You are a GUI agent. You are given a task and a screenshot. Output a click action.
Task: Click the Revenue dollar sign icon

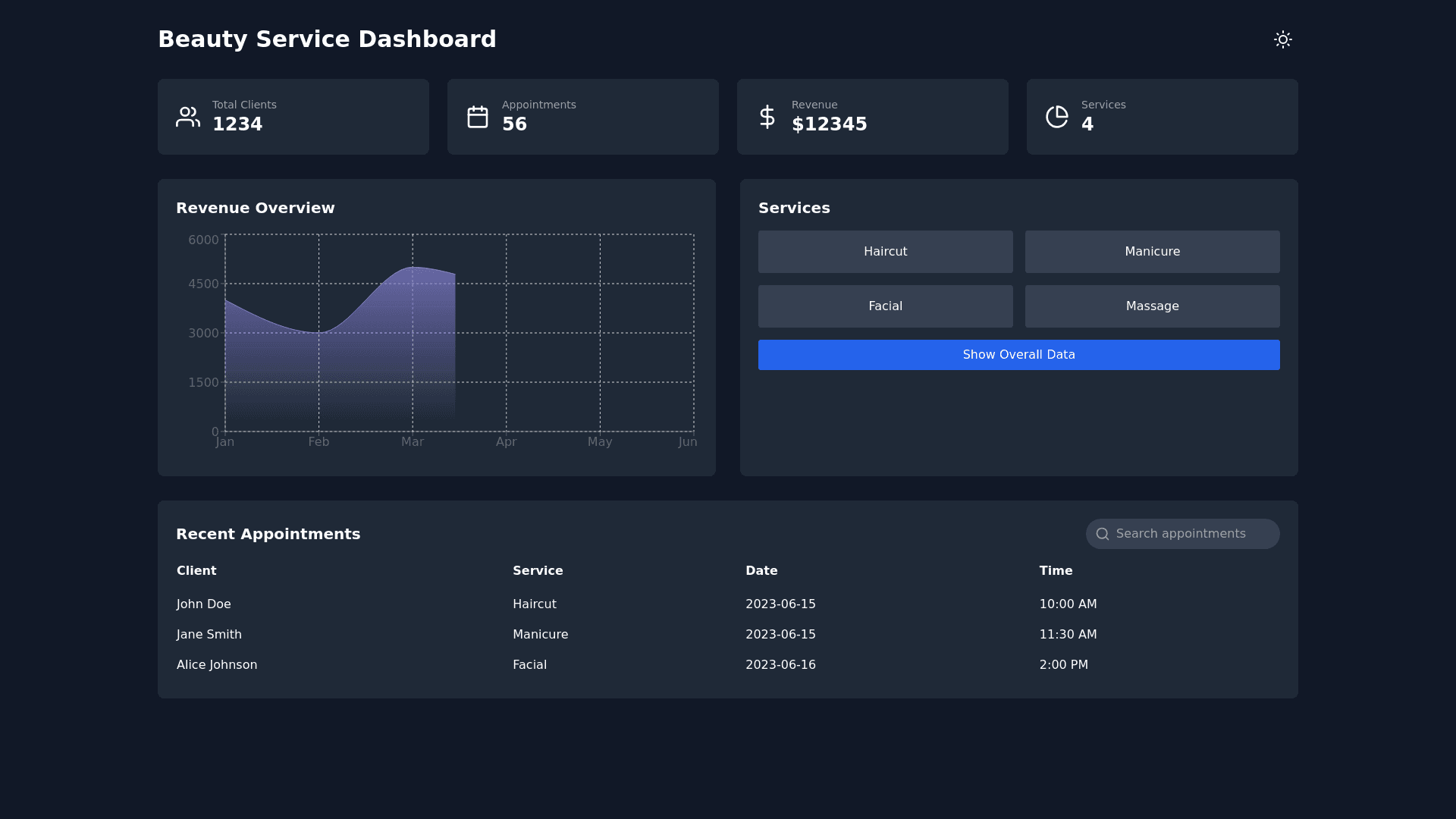767,117
